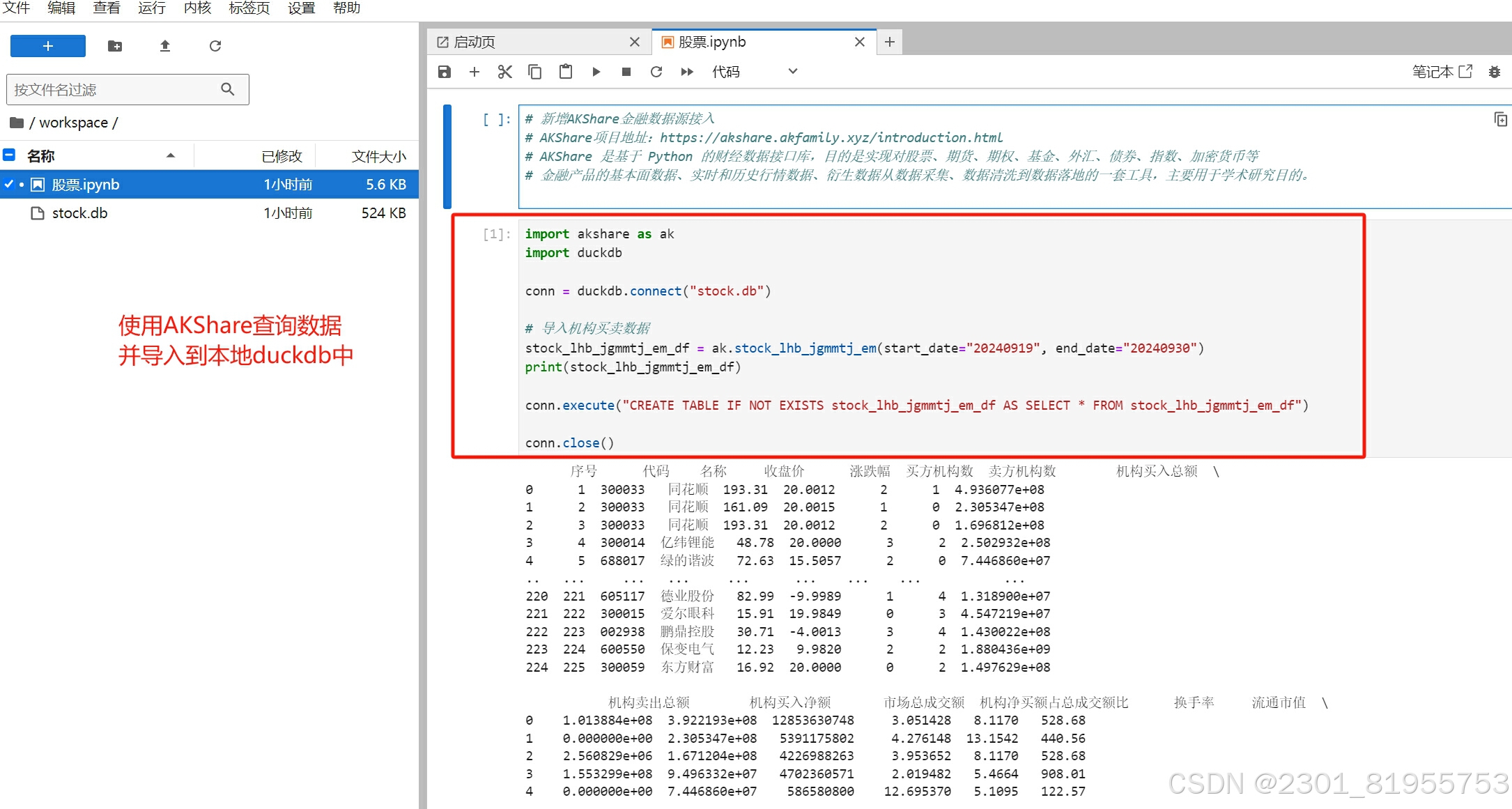Viewport: 1512px width, 809px height.
Task: Cut the selected cell with the scissors icon
Action: pyautogui.click(x=505, y=72)
